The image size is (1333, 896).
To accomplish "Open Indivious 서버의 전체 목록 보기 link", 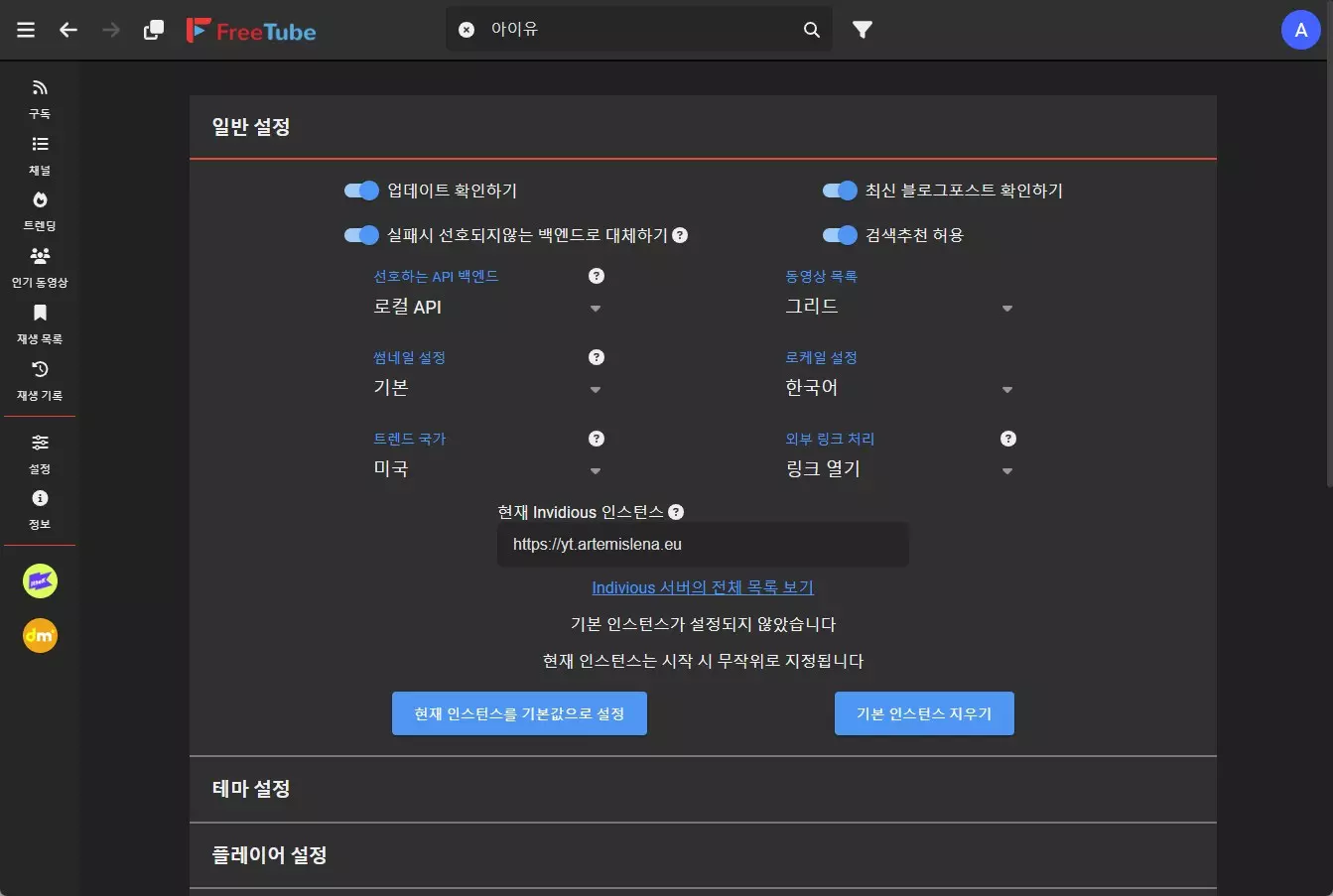I will (703, 587).
